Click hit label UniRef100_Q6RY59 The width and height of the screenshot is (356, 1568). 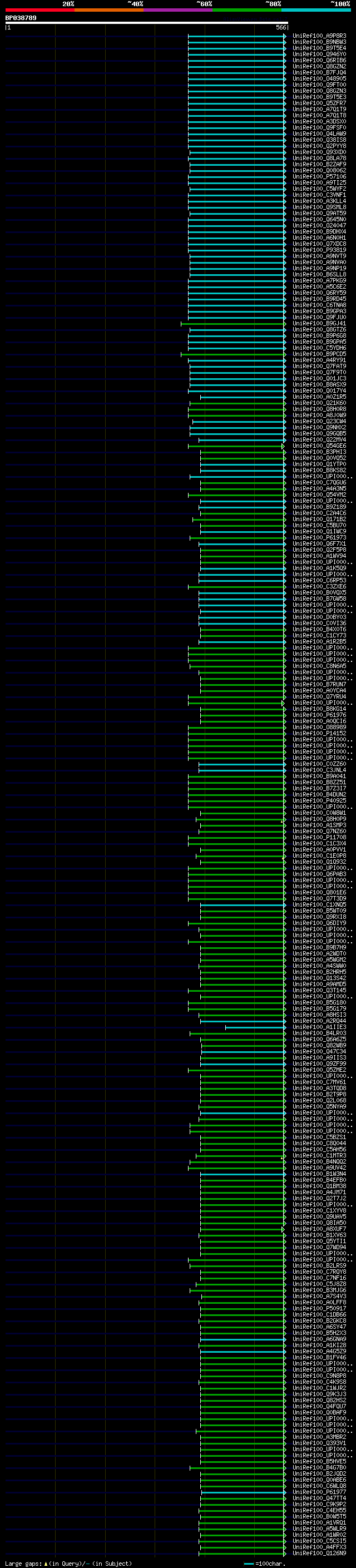[319, 293]
